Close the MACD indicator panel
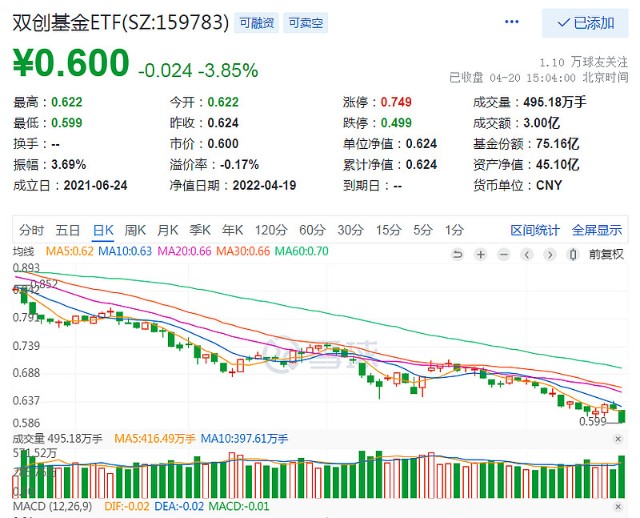 (x=618, y=507)
